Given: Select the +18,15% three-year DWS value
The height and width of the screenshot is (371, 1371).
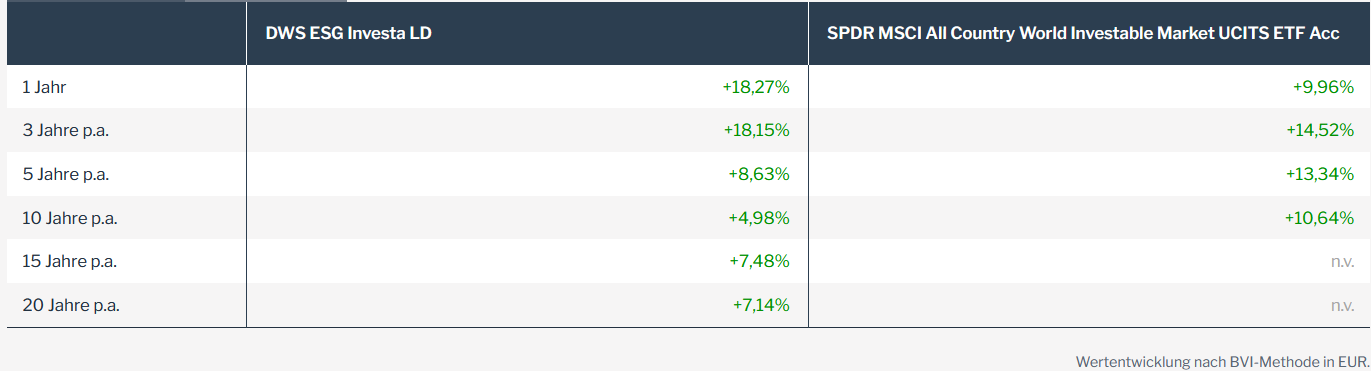Looking at the screenshot, I should click(x=756, y=131).
